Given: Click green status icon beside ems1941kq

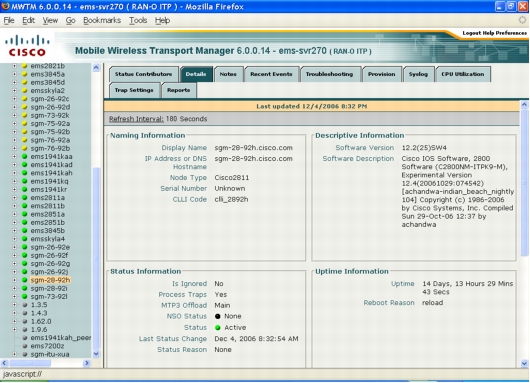Looking at the screenshot, I should tap(24, 181).
